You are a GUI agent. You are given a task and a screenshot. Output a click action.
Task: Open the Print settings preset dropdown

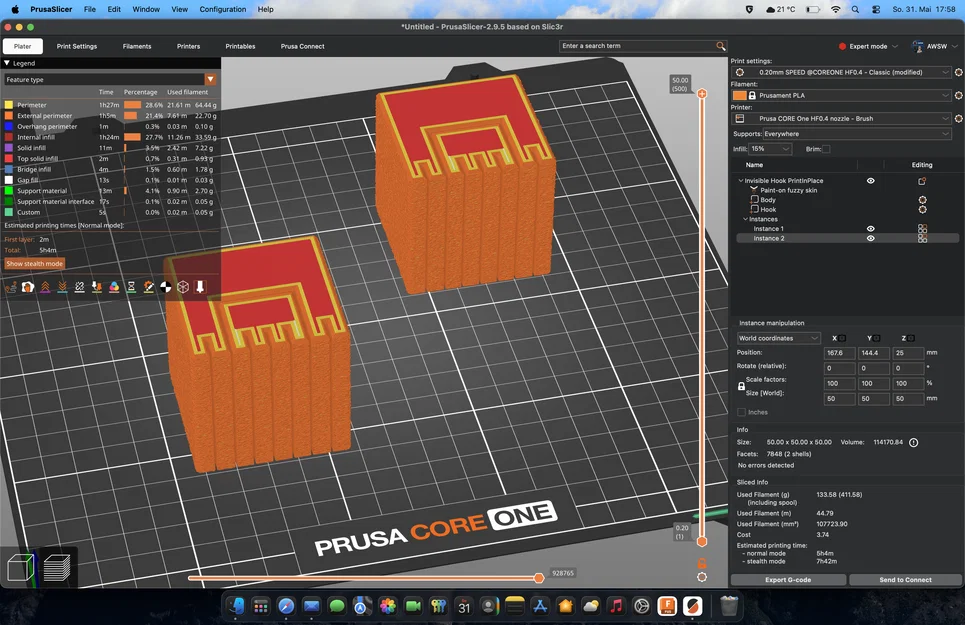click(x=841, y=72)
